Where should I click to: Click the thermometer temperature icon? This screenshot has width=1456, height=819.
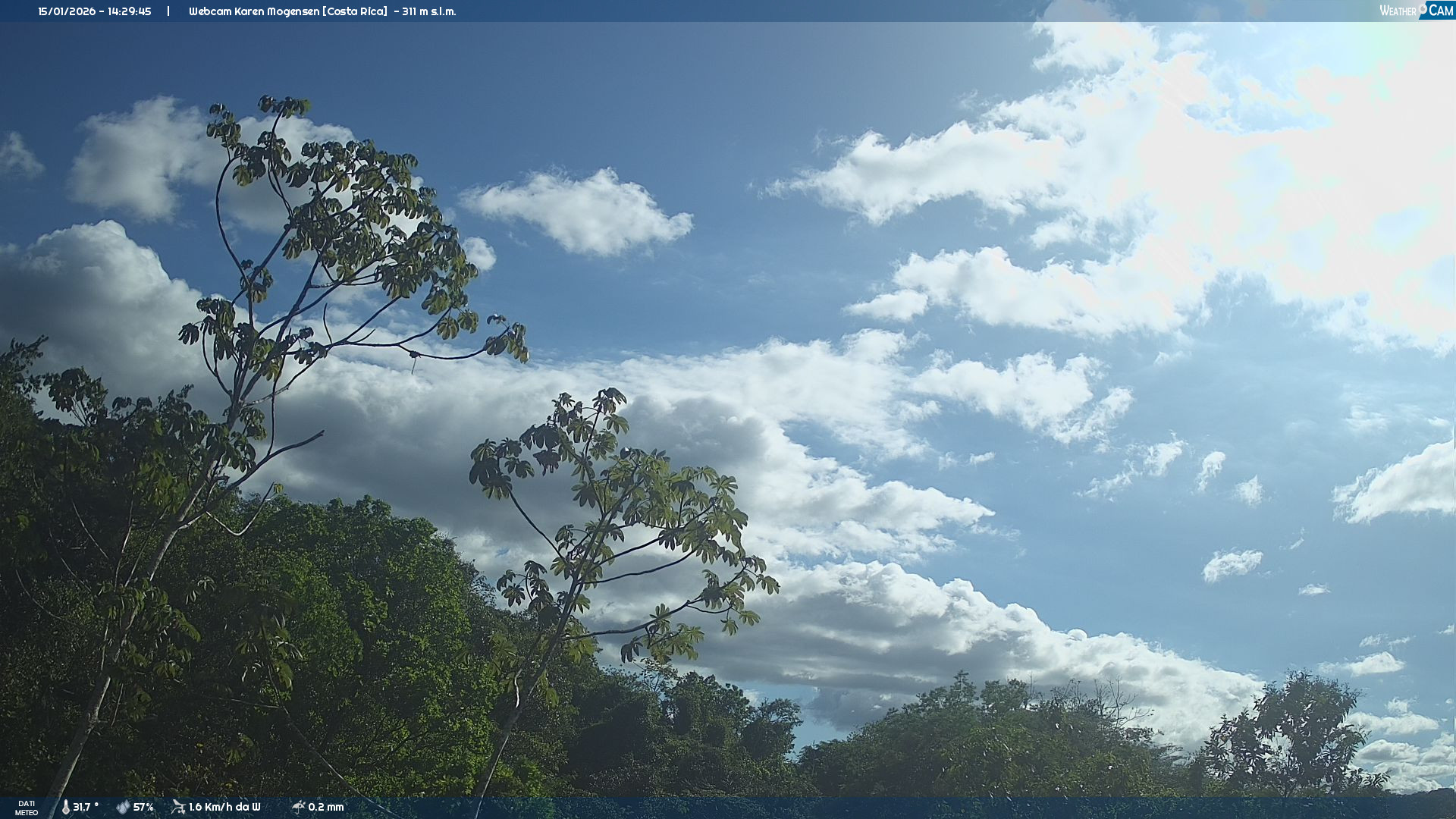pyautogui.click(x=65, y=807)
